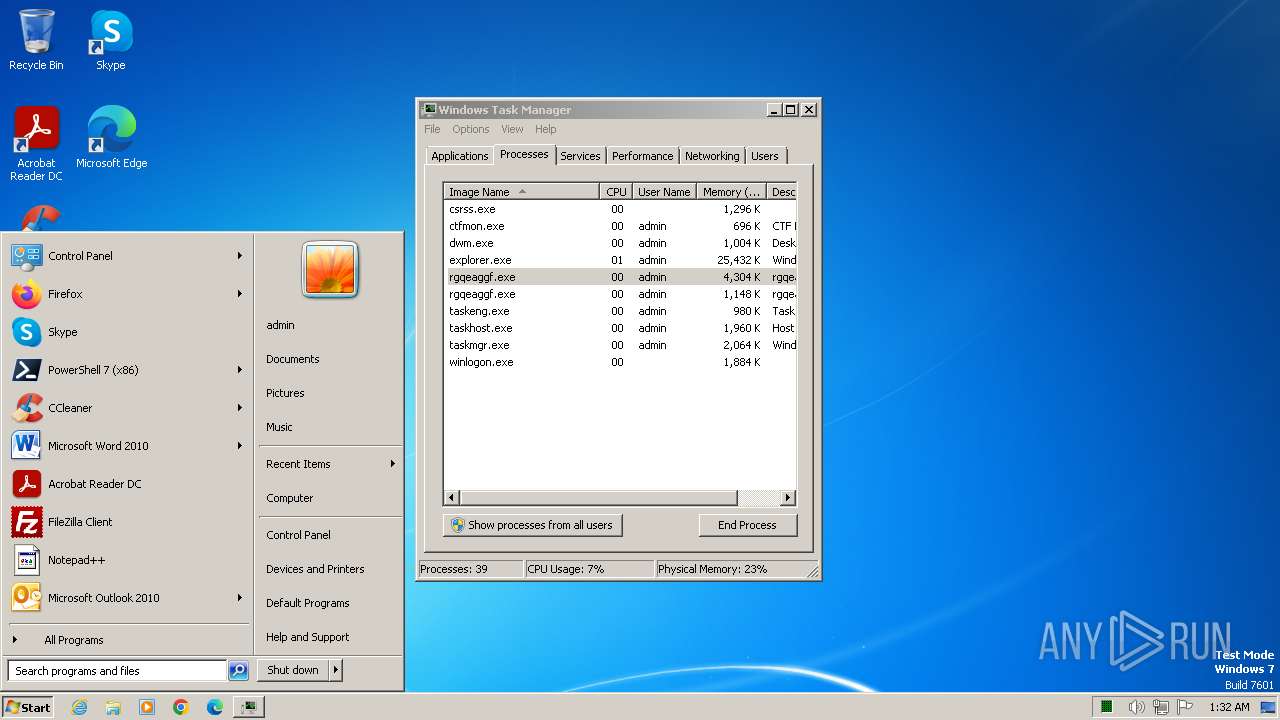Image resolution: width=1280 pixels, height=720 pixels.
Task: Click Internet Explorer taskbar icon
Action: point(79,707)
